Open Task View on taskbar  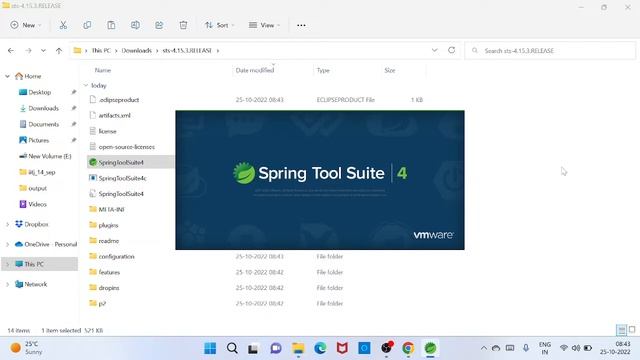[x=253, y=348]
